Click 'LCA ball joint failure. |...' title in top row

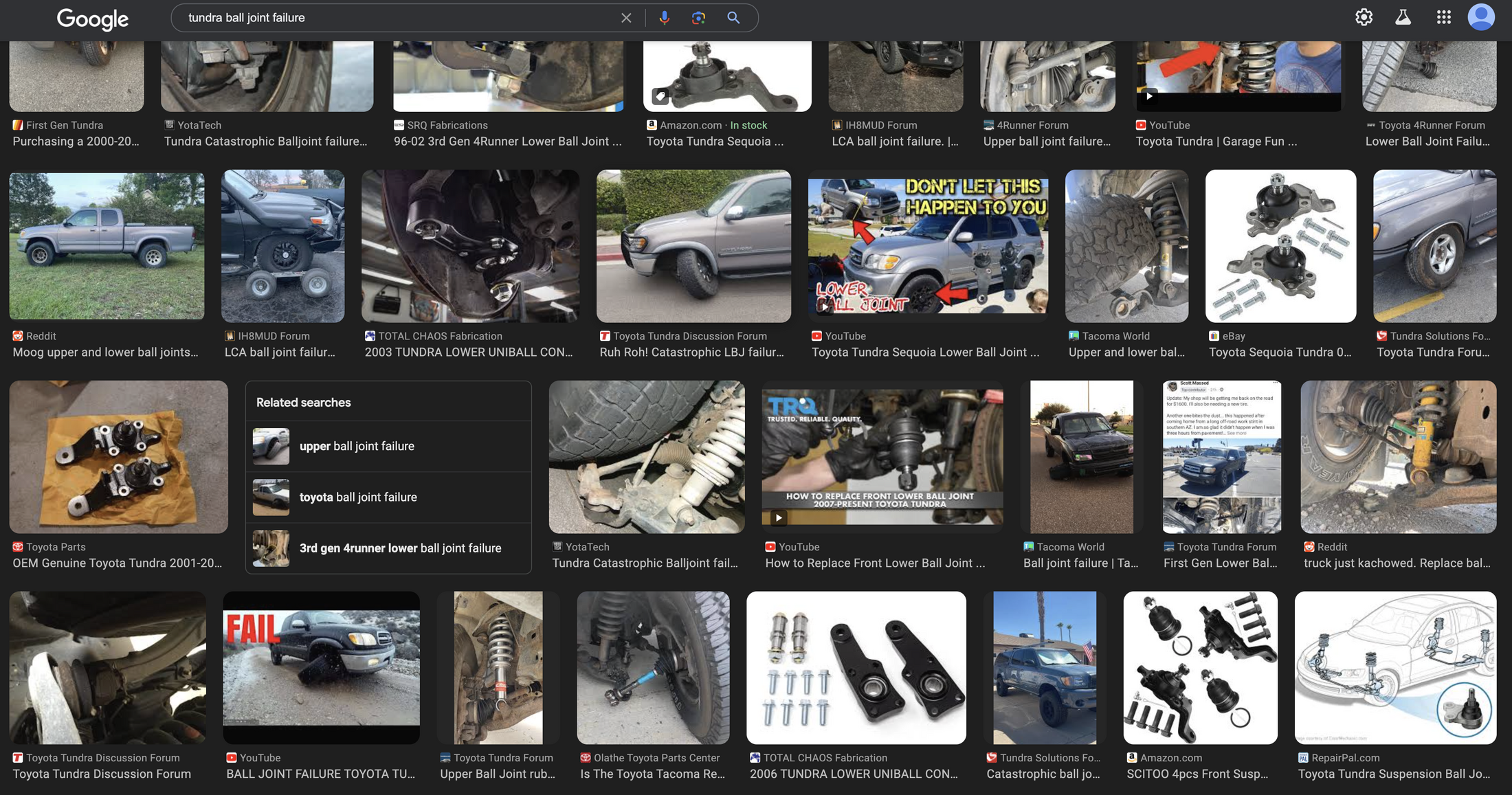click(895, 142)
